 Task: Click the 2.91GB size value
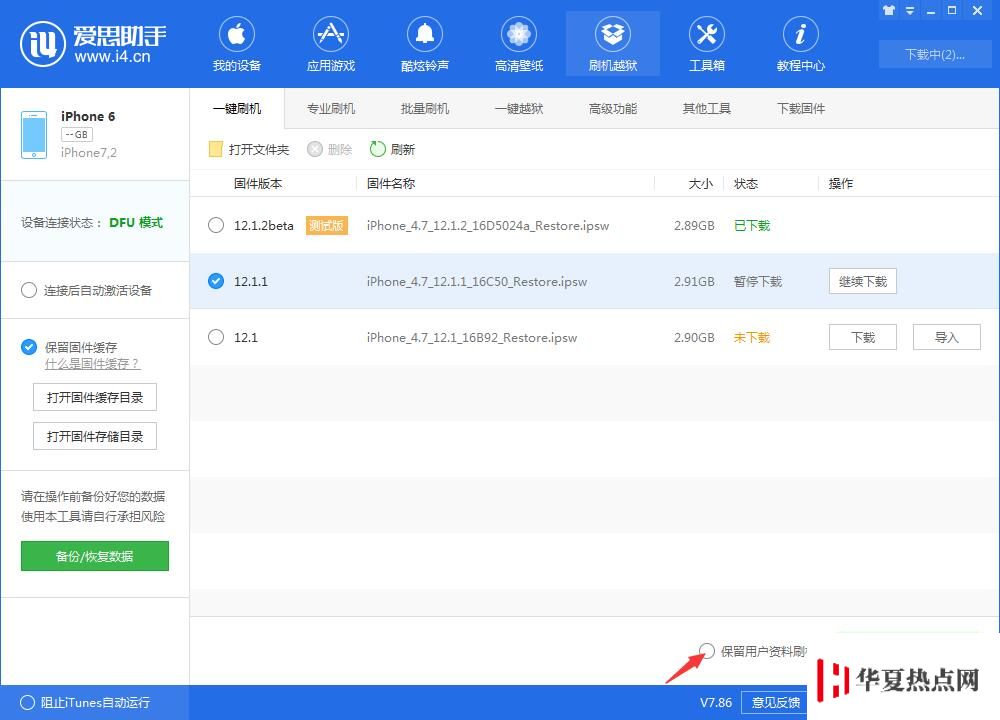(x=694, y=282)
